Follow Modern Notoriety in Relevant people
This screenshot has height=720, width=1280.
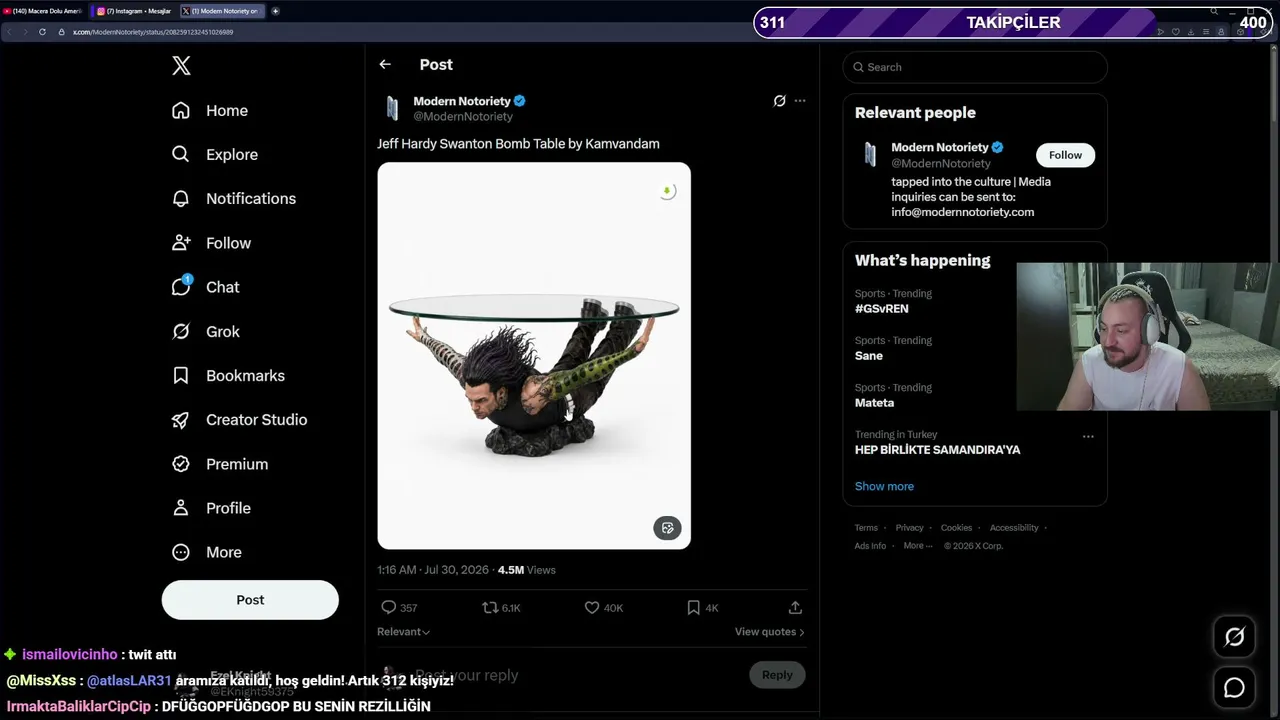coord(1065,155)
